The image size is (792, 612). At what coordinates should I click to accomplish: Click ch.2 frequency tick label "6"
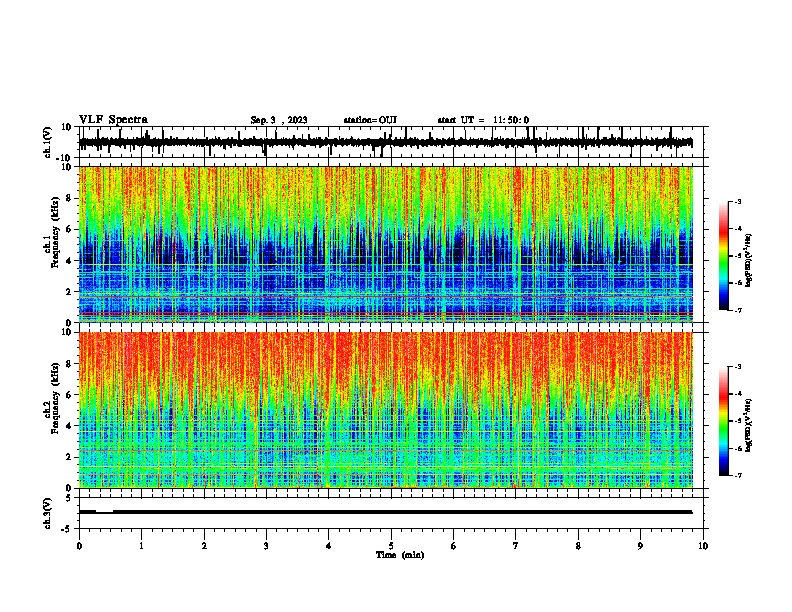70,395
